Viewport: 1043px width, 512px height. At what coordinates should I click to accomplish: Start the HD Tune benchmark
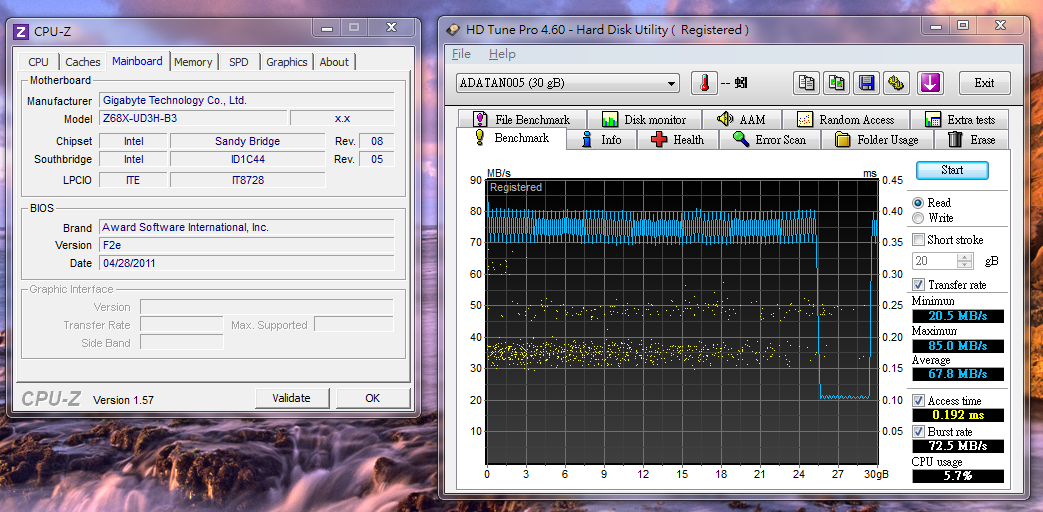click(952, 170)
